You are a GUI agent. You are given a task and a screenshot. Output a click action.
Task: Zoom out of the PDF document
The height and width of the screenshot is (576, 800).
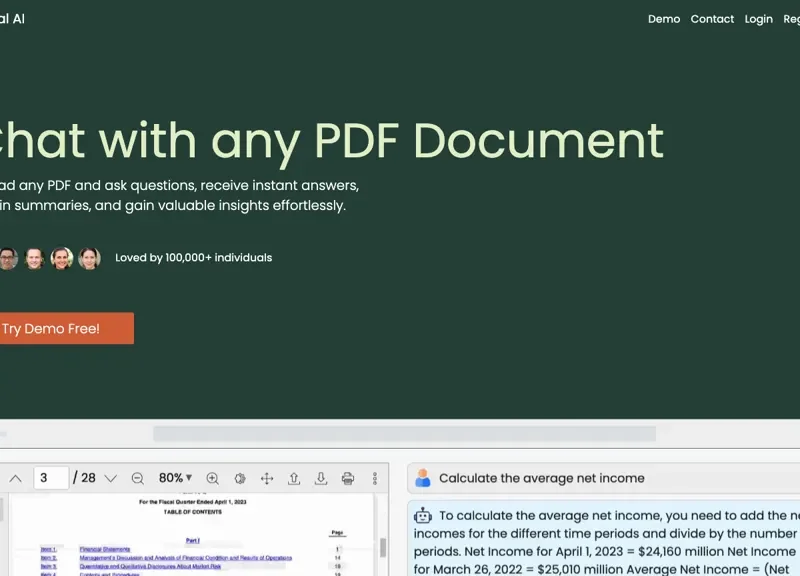139,478
